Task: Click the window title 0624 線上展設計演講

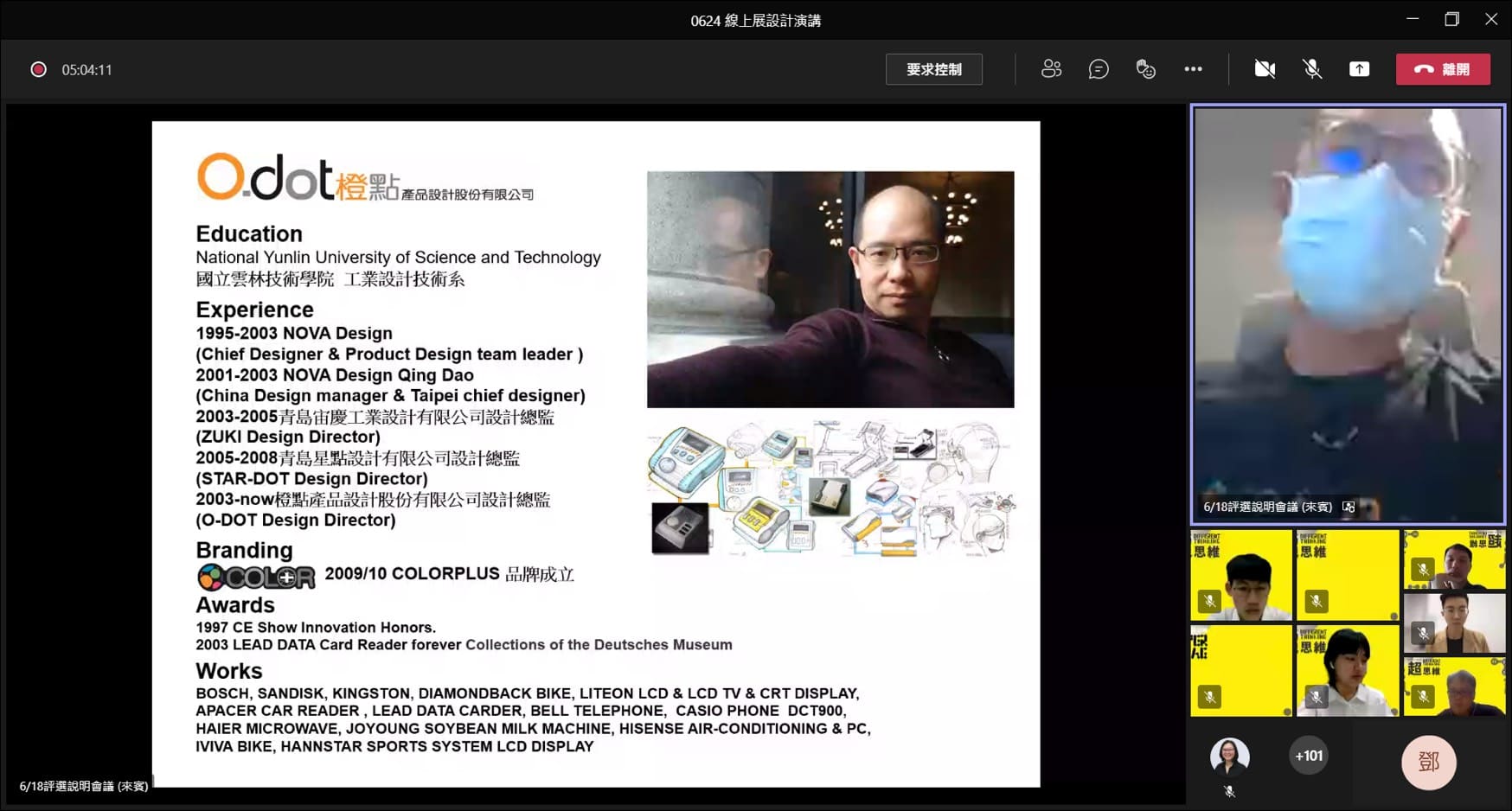Action: tap(755, 21)
